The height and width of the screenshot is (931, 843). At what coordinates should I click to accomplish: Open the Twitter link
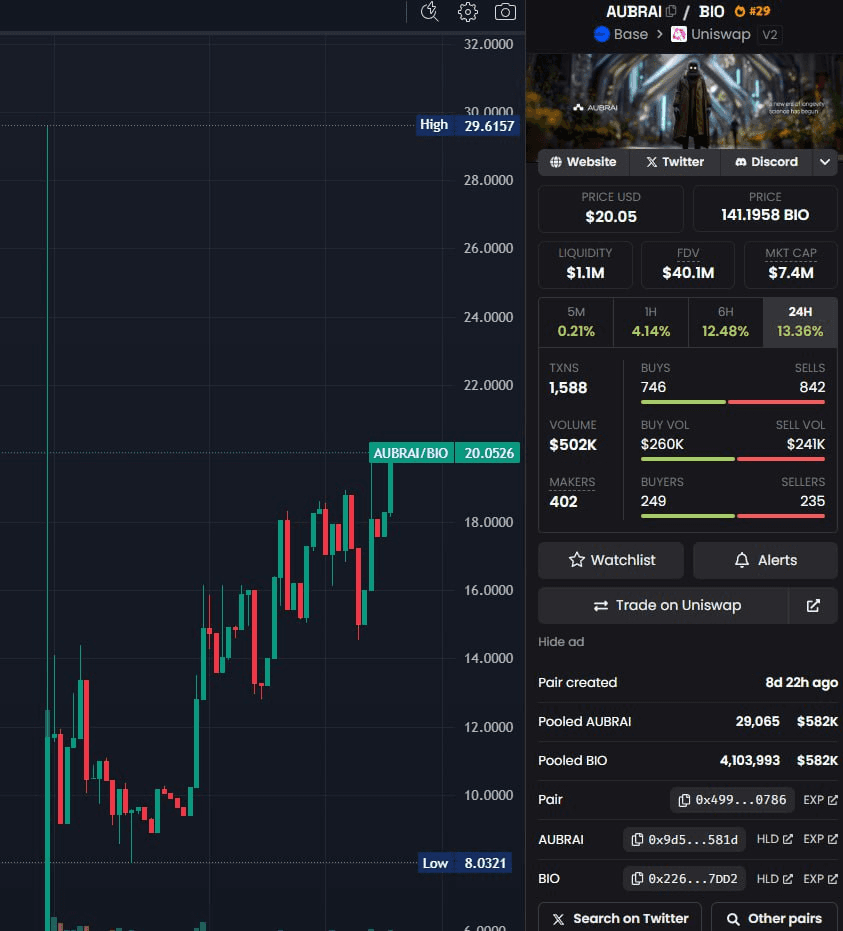point(675,162)
